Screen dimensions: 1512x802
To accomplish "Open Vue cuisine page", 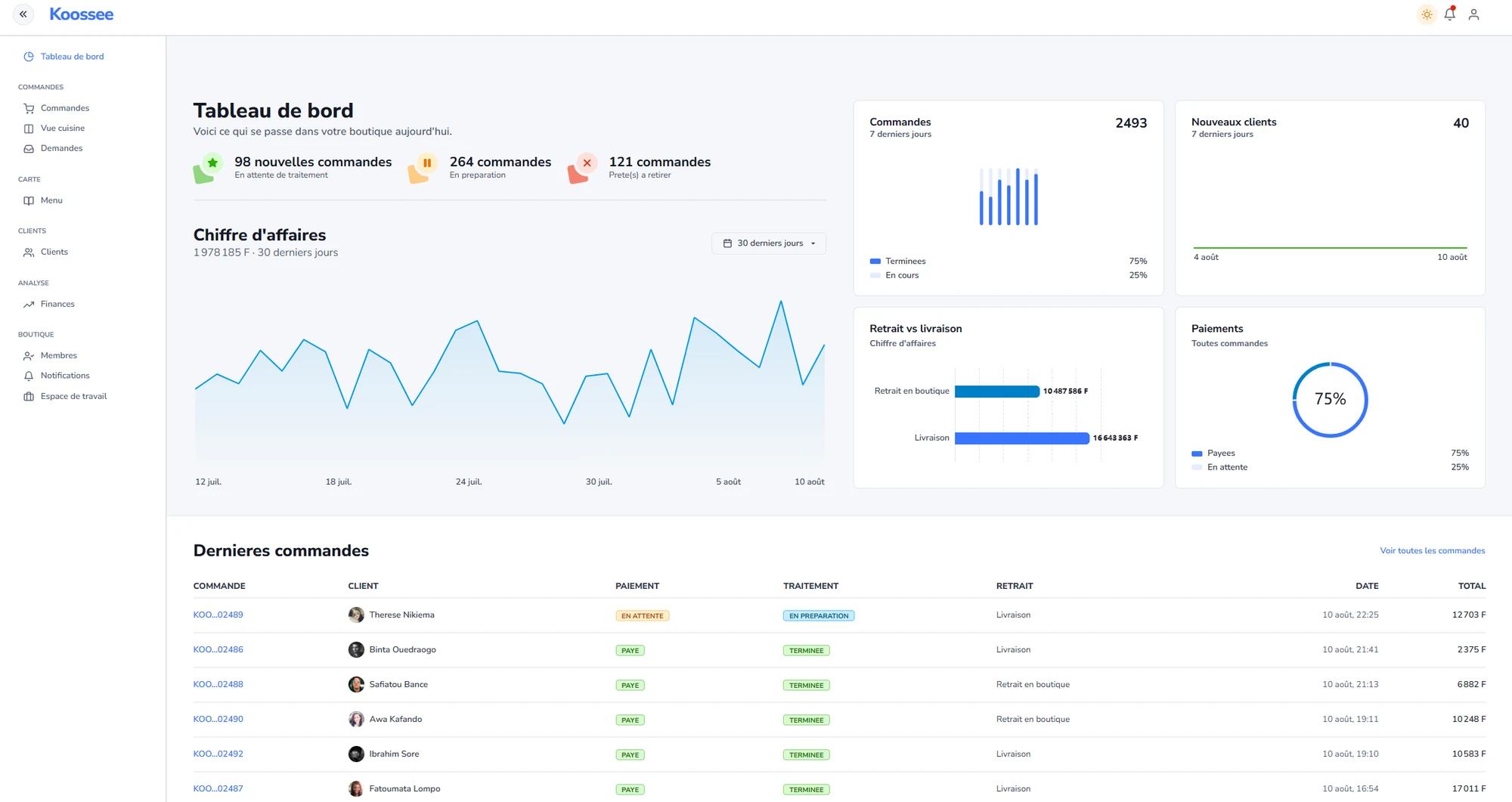I will (x=63, y=129).
